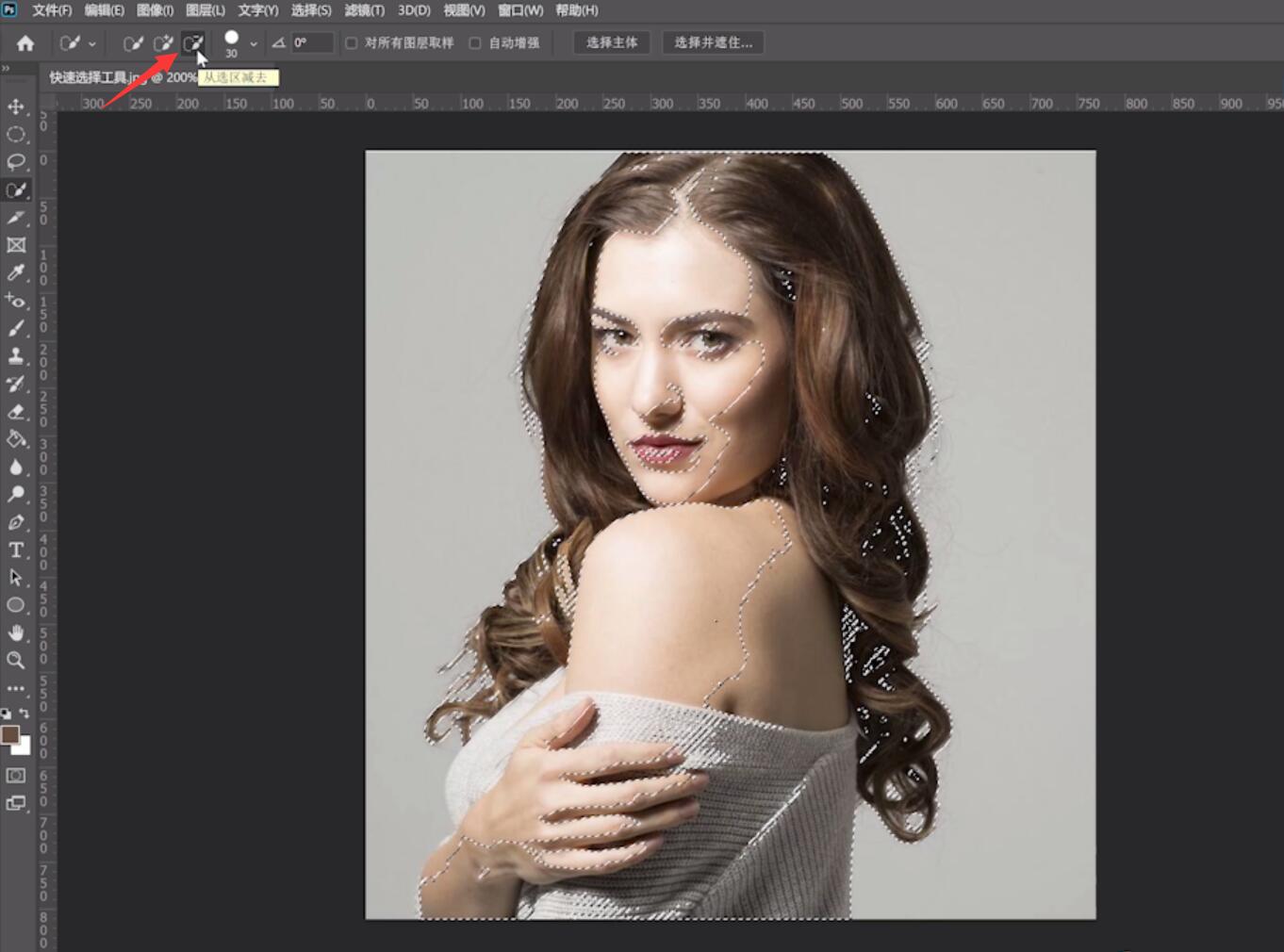Select the Move tool
The image size is (1284, 952).
pos(16,107)
